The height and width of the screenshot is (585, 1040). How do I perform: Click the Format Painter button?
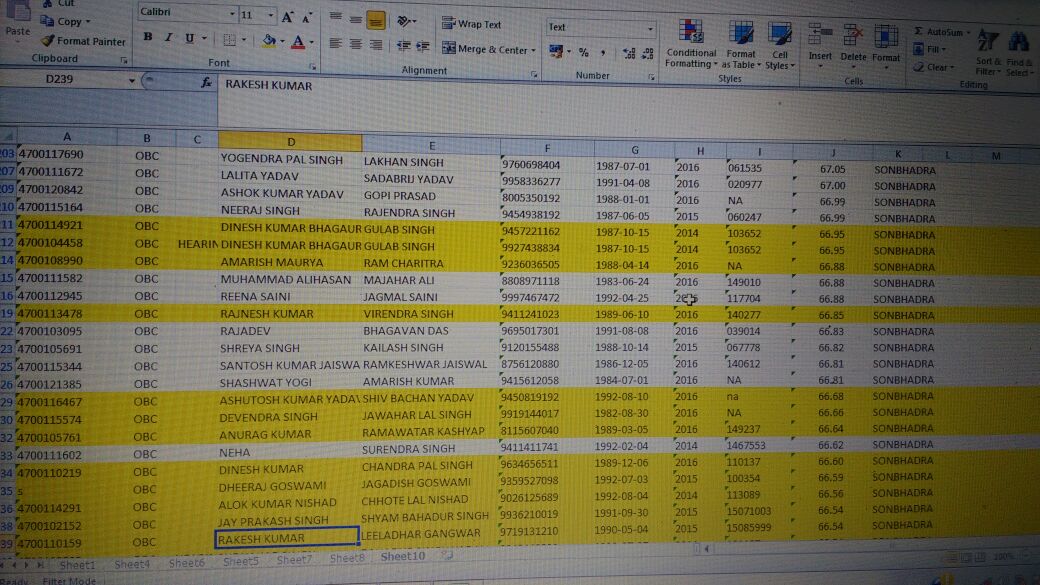pyautogui.click(x=84, y=41)
